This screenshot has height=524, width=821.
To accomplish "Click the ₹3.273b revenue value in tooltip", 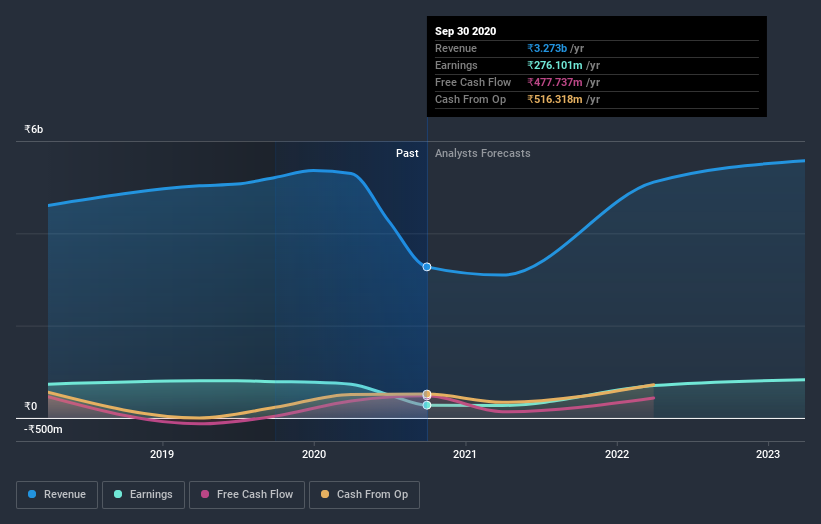I will pos(547,48).
